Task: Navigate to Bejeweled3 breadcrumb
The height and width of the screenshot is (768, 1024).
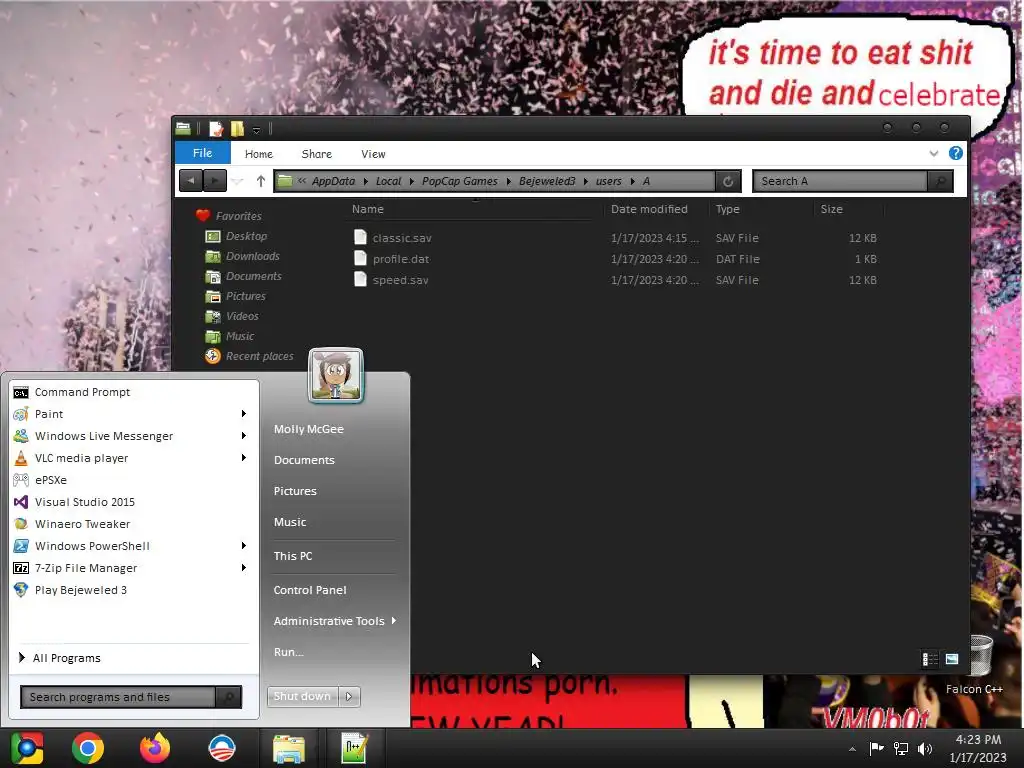Action: [547, 181]
